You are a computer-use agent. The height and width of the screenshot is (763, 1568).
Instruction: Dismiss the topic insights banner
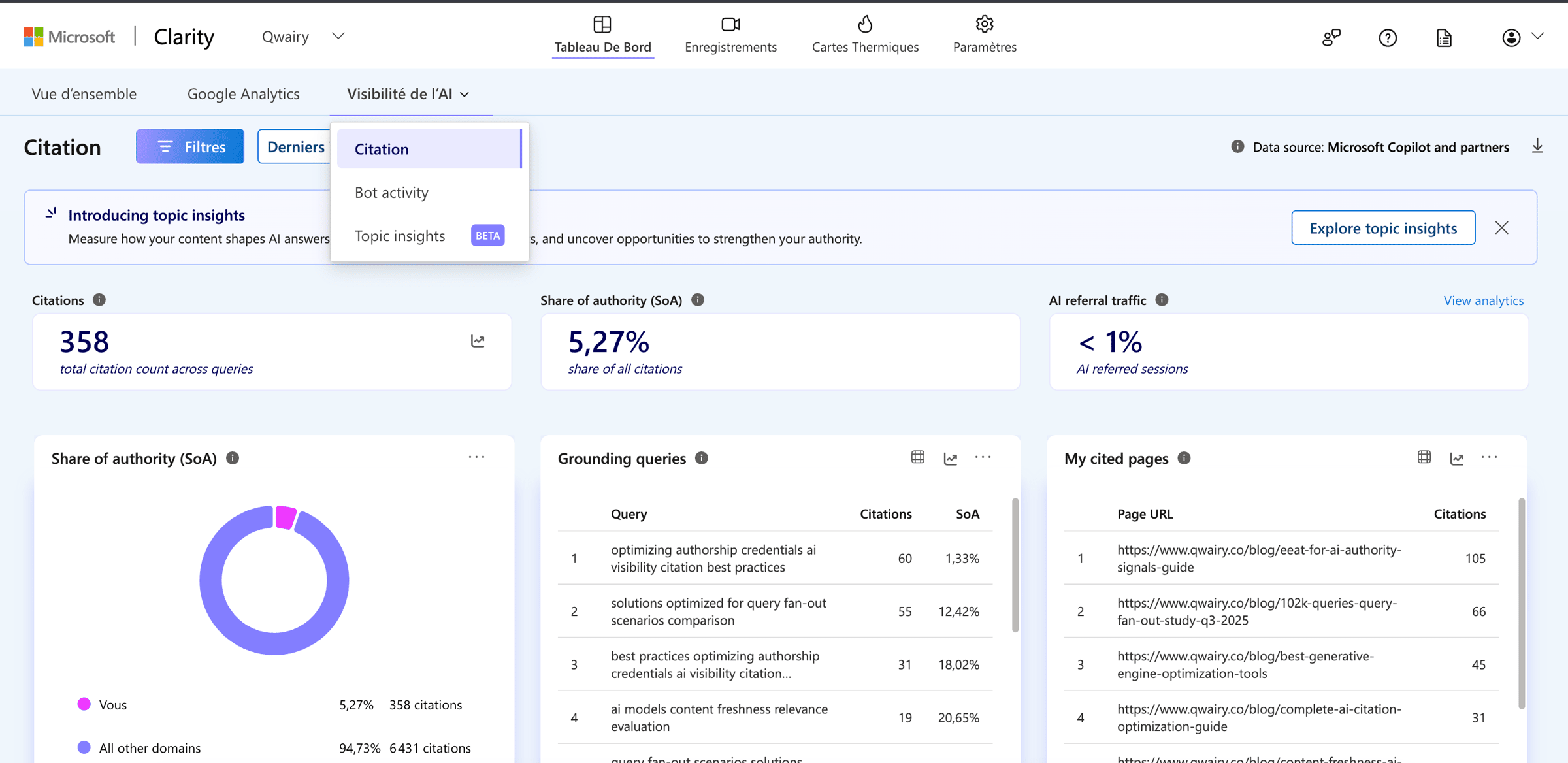click(1502, 227)
